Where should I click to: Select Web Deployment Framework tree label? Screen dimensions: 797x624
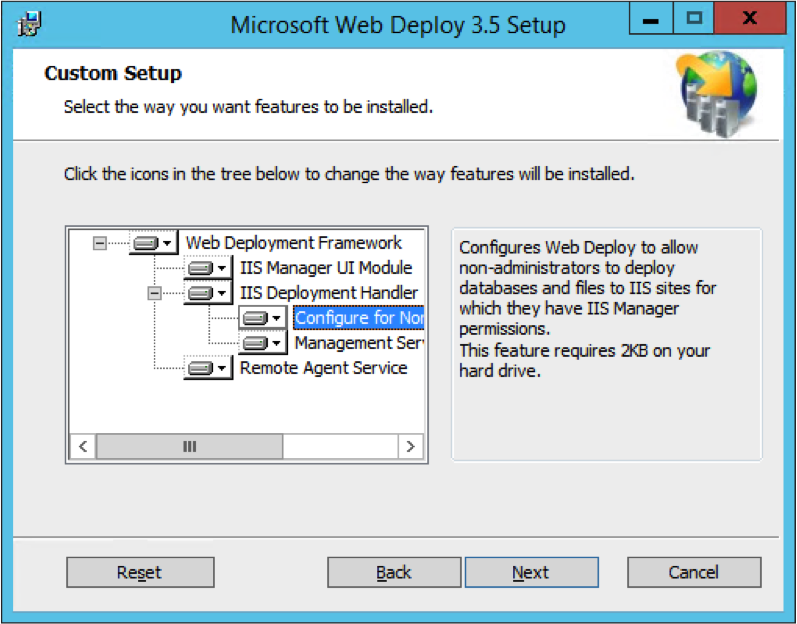293,243
